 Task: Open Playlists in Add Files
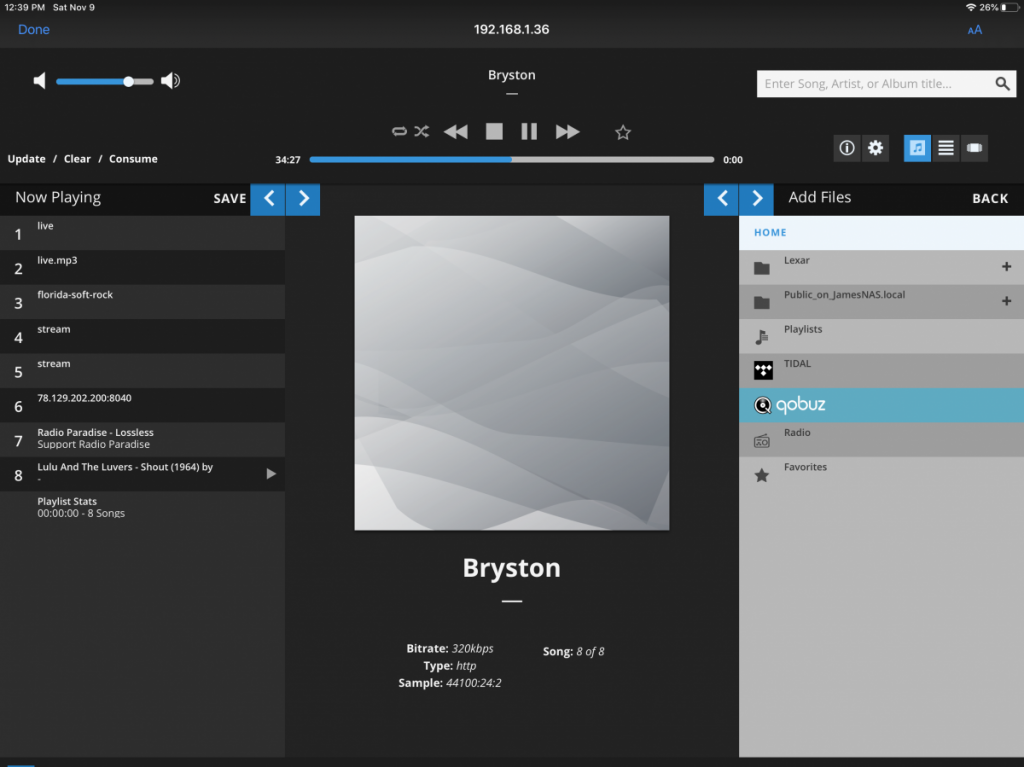(882, 336)
